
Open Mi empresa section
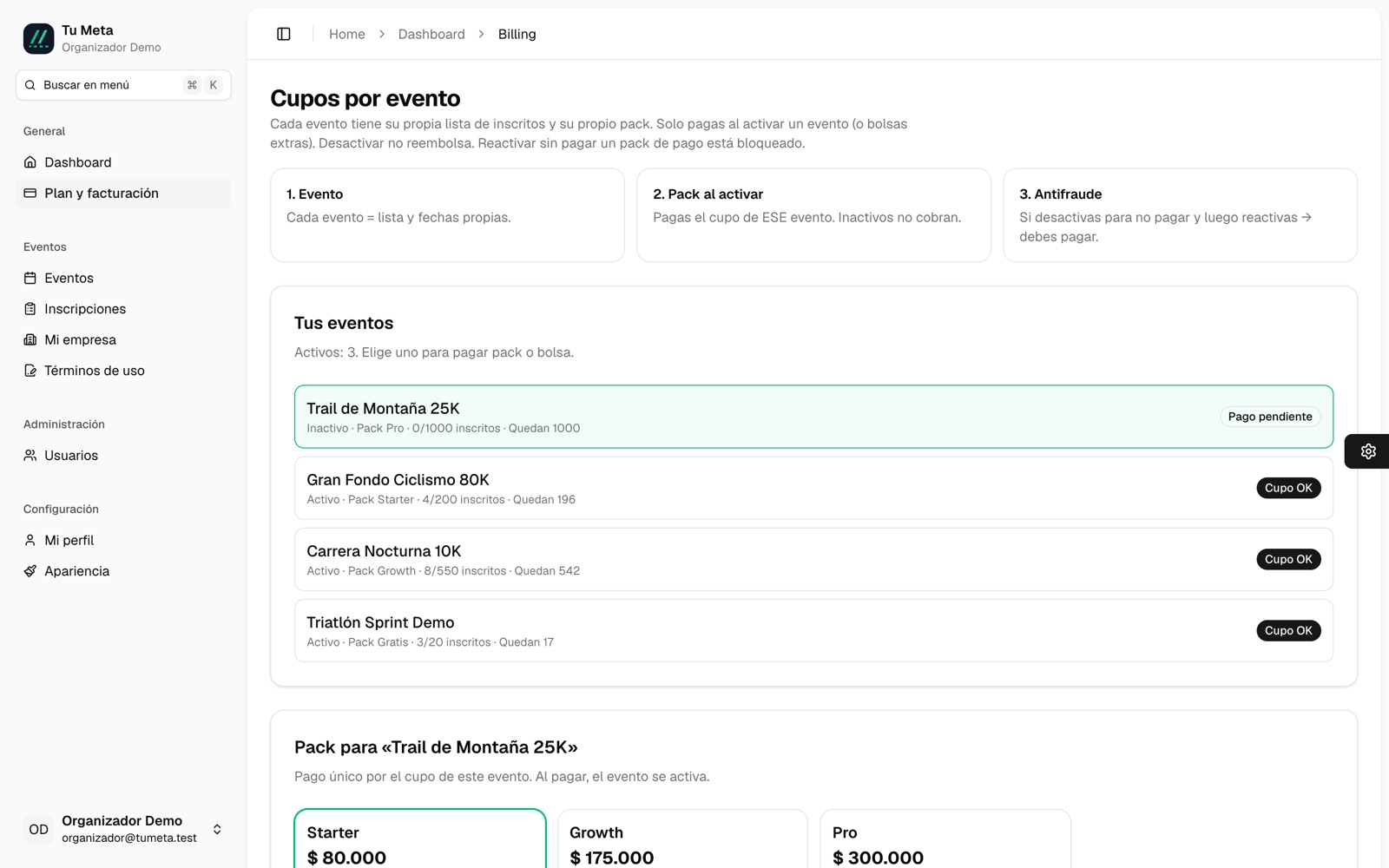click(123, 339)
